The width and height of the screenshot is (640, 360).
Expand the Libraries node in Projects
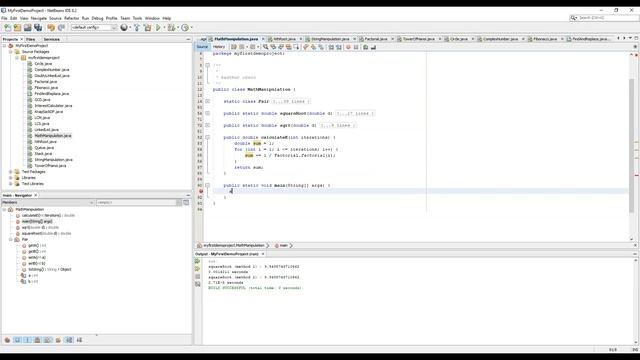(x=11, y=178)
